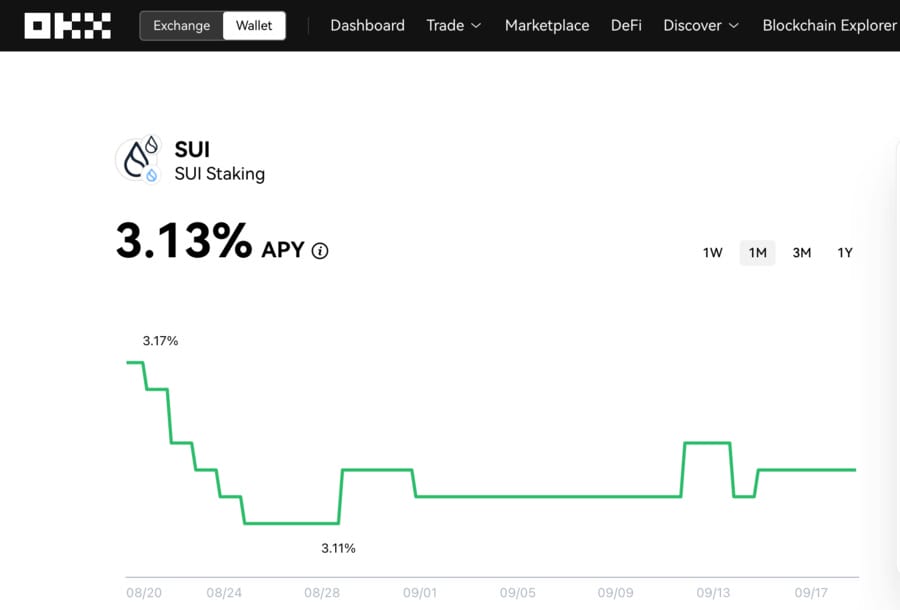Click the 08/28 date on the axis
The height and width of the screenshot is (610, 900).
point(322,593)
